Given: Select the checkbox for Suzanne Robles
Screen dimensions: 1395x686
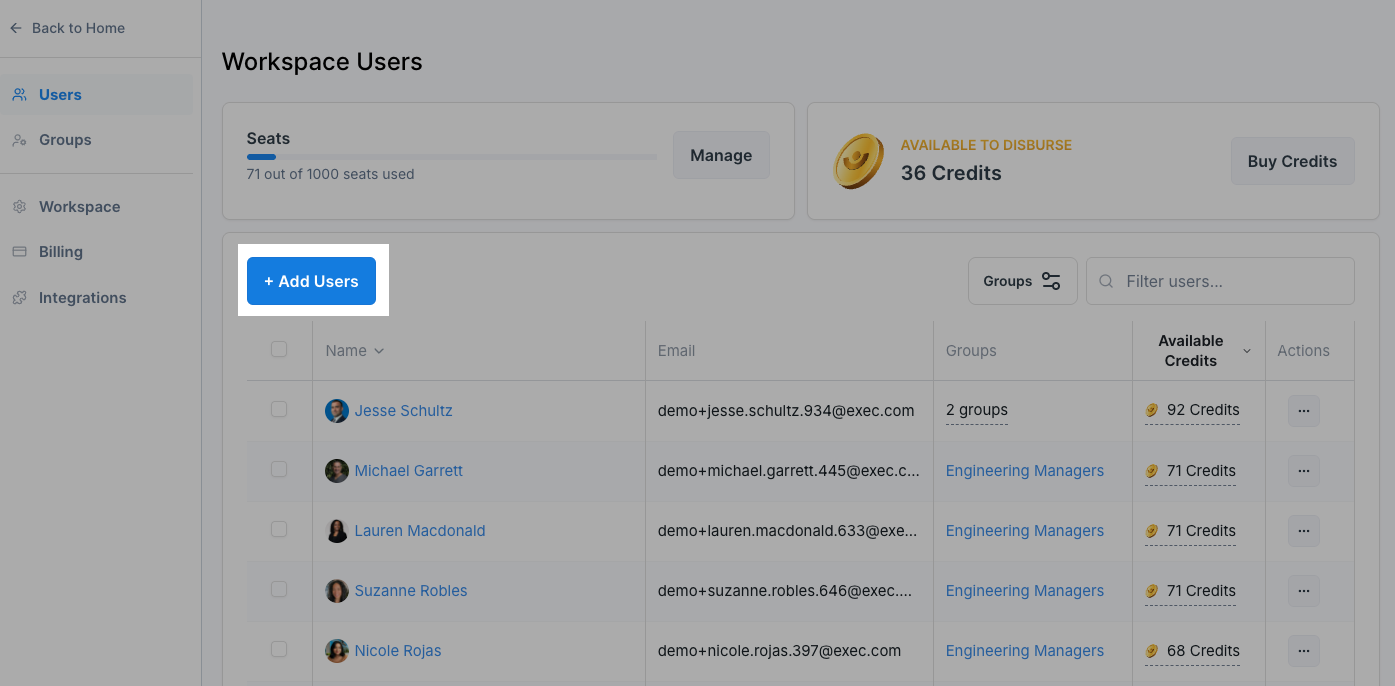Looking at the screenshot, I should (x=279, y=589).
